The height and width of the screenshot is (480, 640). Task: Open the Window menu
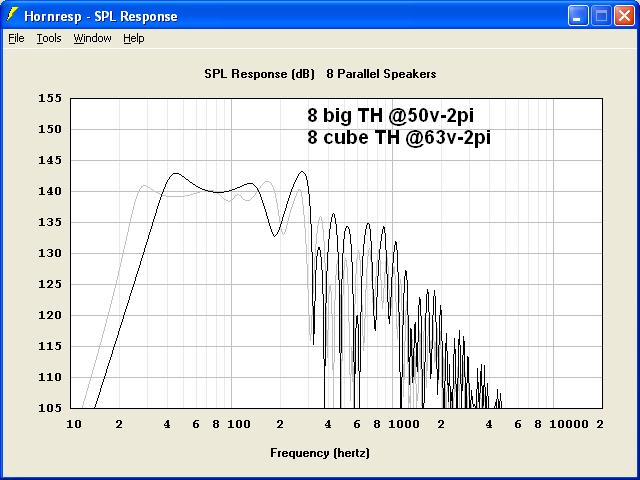pos(92,38)
